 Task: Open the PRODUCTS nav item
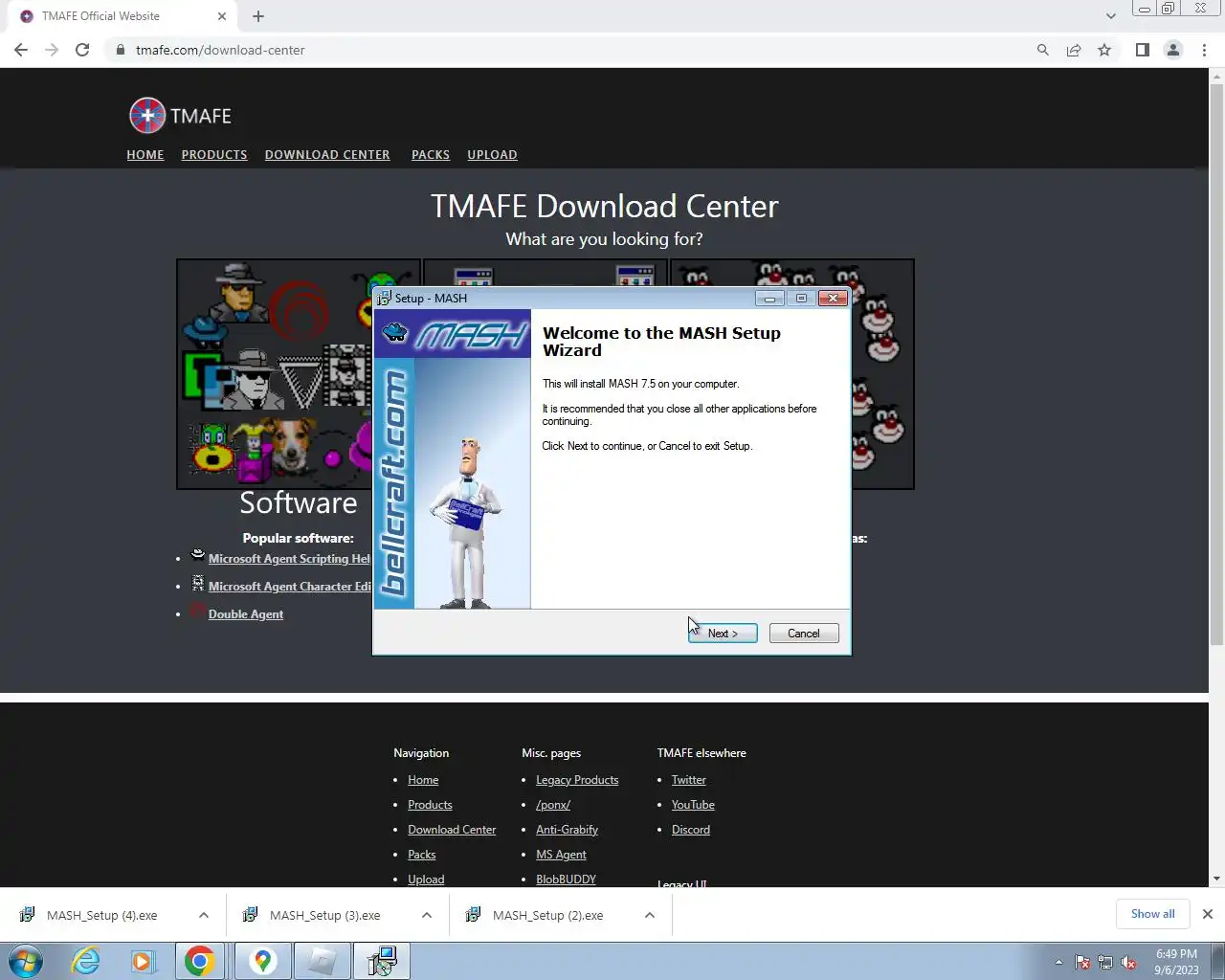tap(214, 154)
